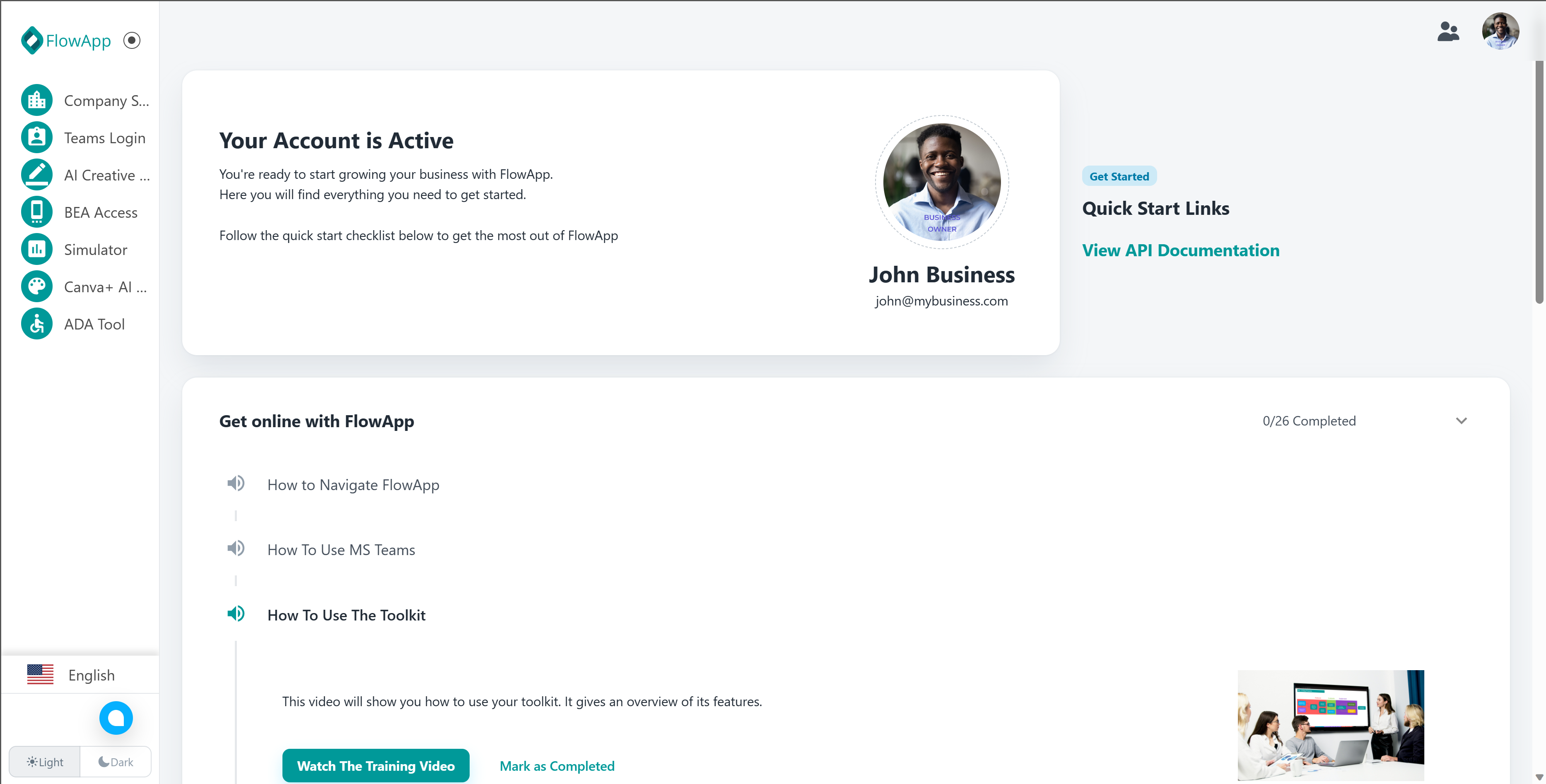Click the users icon in top bar
The height and width of the screenshot is (784, 1546).
pyautogui.click(x=1447, y=31)
